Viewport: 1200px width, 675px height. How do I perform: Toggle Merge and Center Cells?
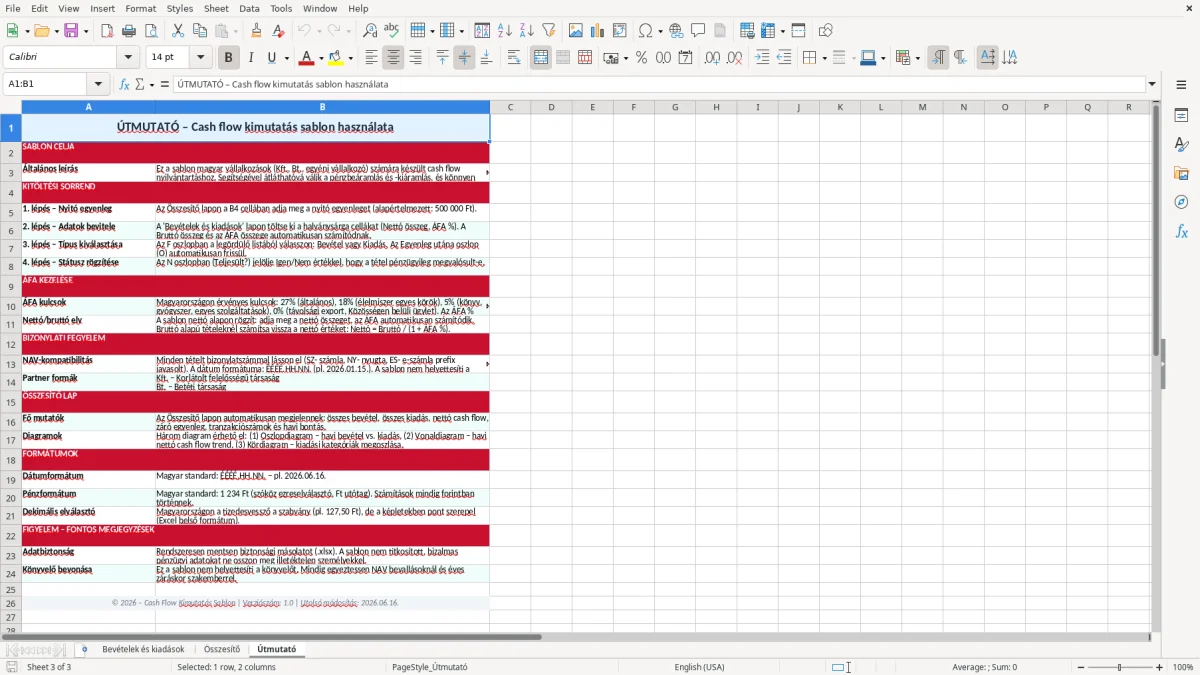(x=540, y=58)
